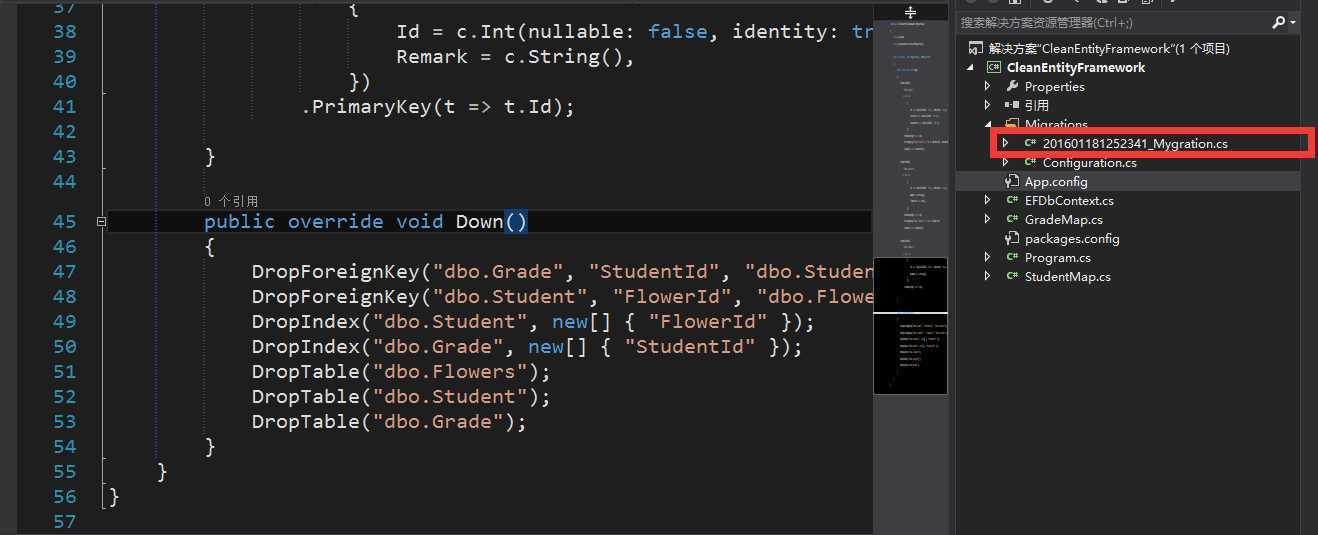Screen dimensions: 1318x535
Task: Click DropTable("dbo.Grade") code line
Action: (389, 422)
